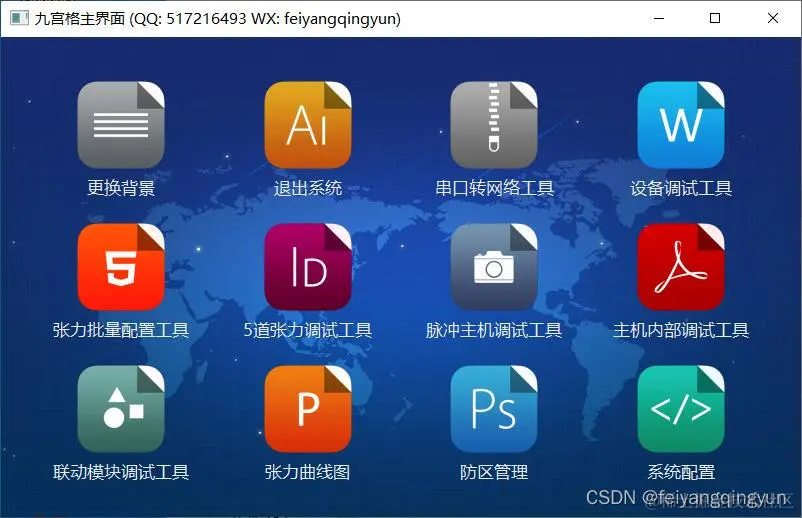Open the Ps 防区管理 icon
The image size is (802, 518).
(x=494, y=409)
